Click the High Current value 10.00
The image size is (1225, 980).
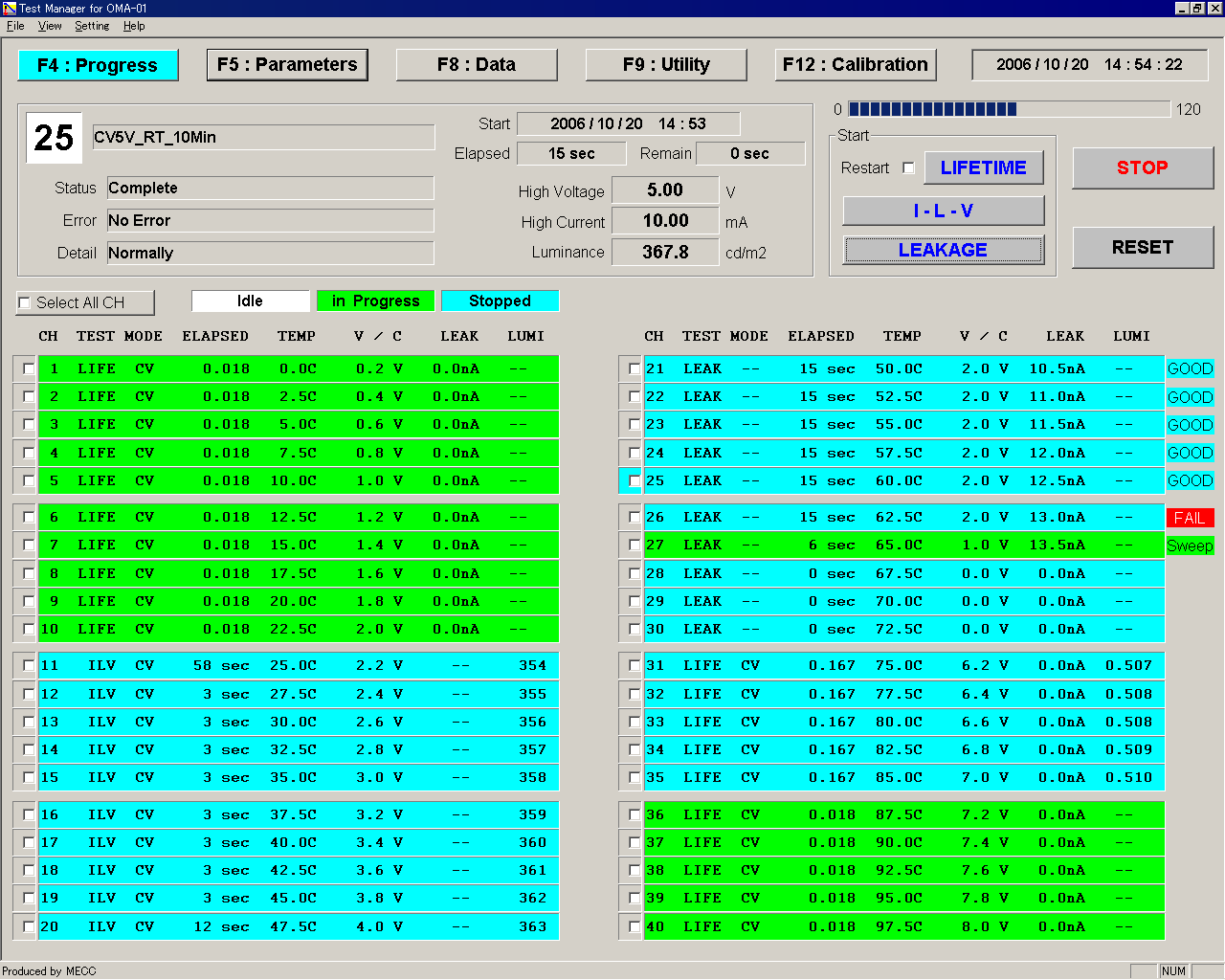coord(665,221)
